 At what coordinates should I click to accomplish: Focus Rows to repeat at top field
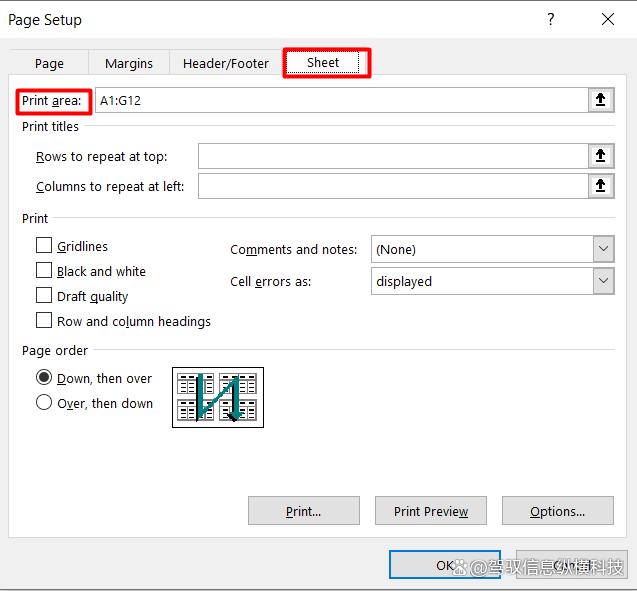[393, 156]
